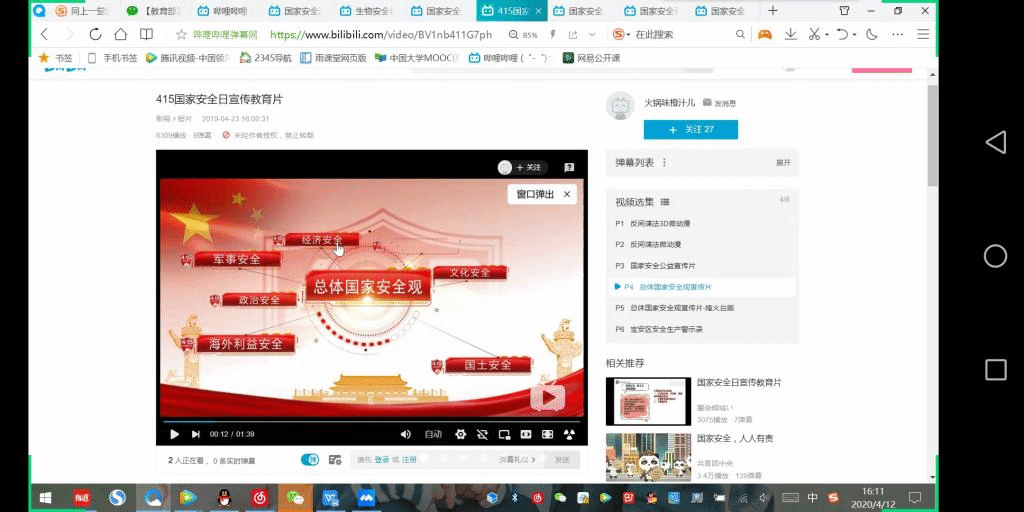1024x512 pixels.
Task: Close the 窗口弹出 popup
Action: tap(567, 194)
